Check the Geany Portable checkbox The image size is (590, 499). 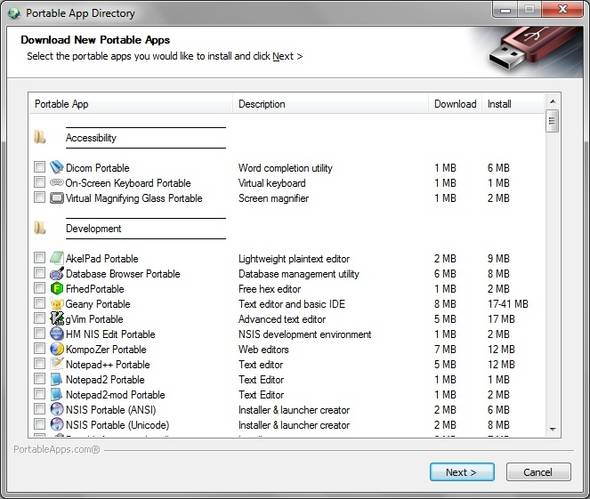[x=40, y=304]
